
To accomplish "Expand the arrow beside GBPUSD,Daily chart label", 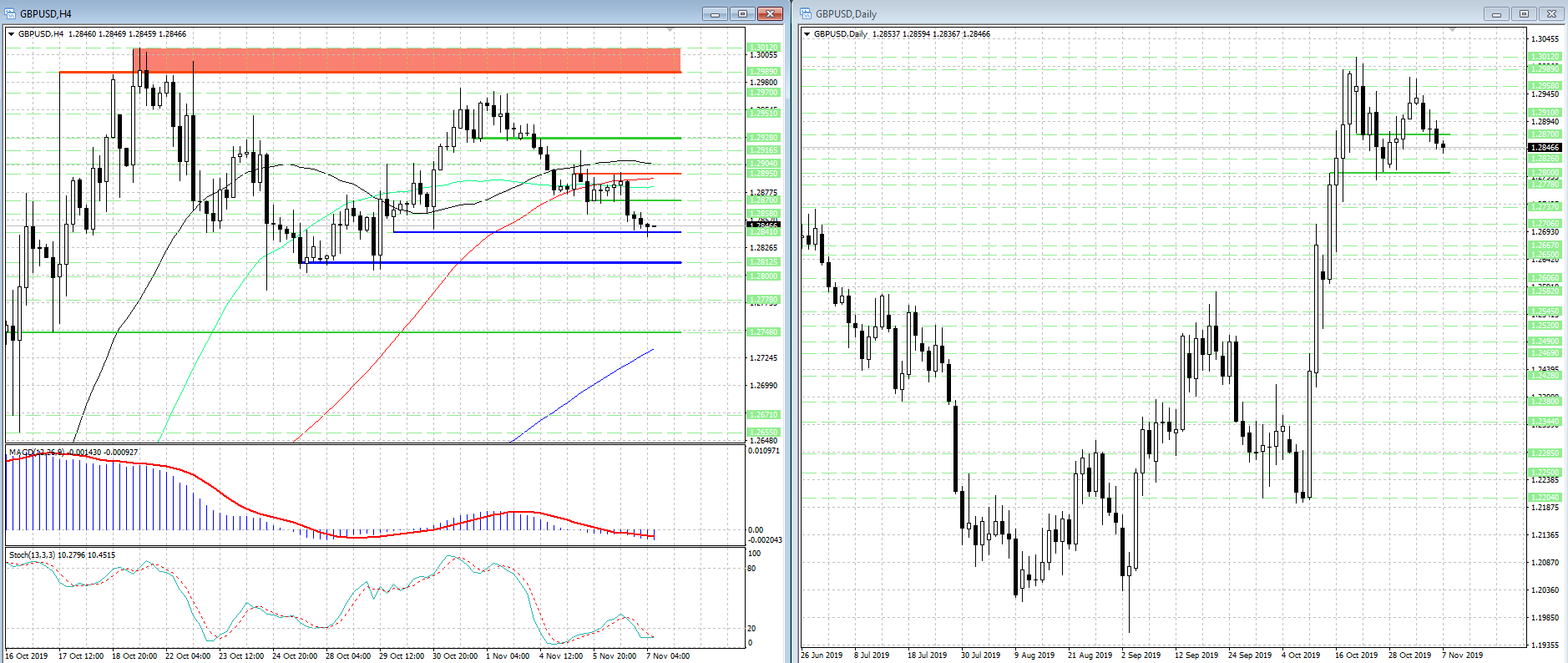I will point(807,34).
